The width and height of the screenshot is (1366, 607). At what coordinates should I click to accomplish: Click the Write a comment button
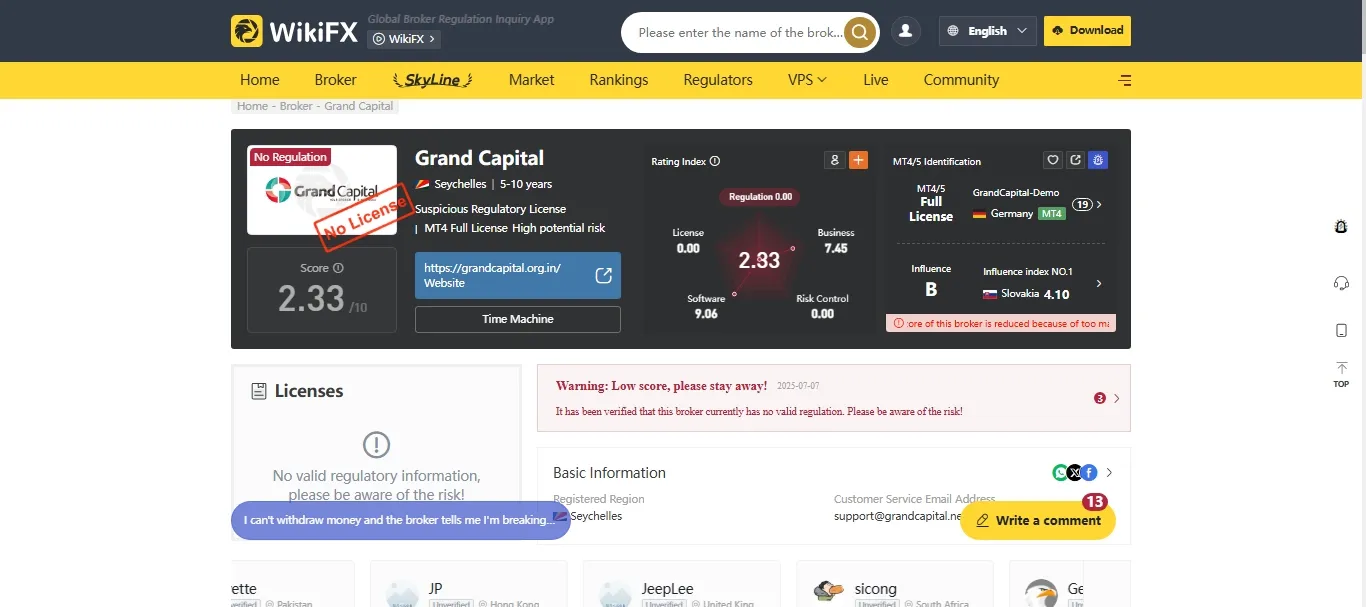(1038, 520)
